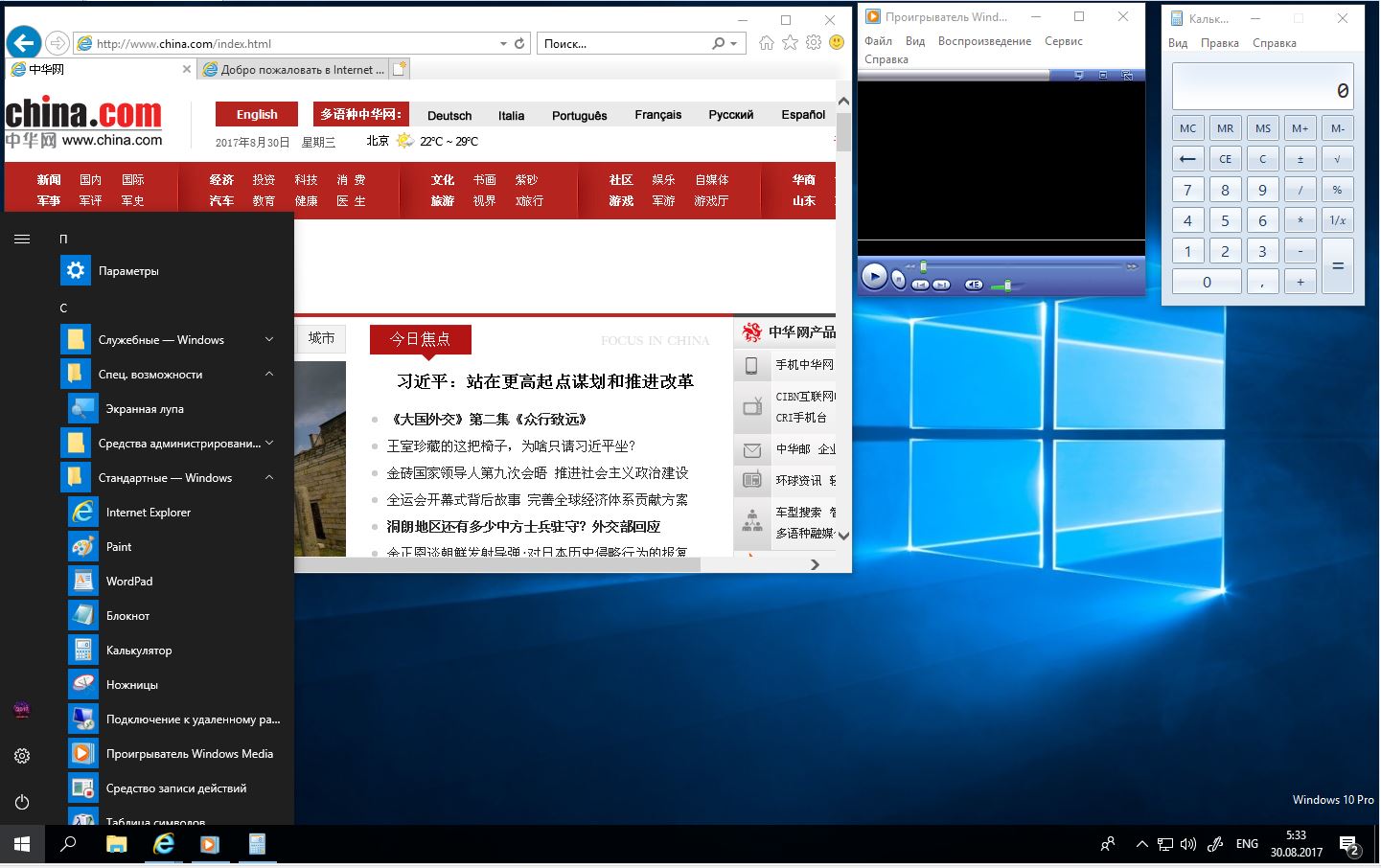1381x868 pixels.
Task: Click the Start menu hamburger button
Action: (x=22, y=239)
